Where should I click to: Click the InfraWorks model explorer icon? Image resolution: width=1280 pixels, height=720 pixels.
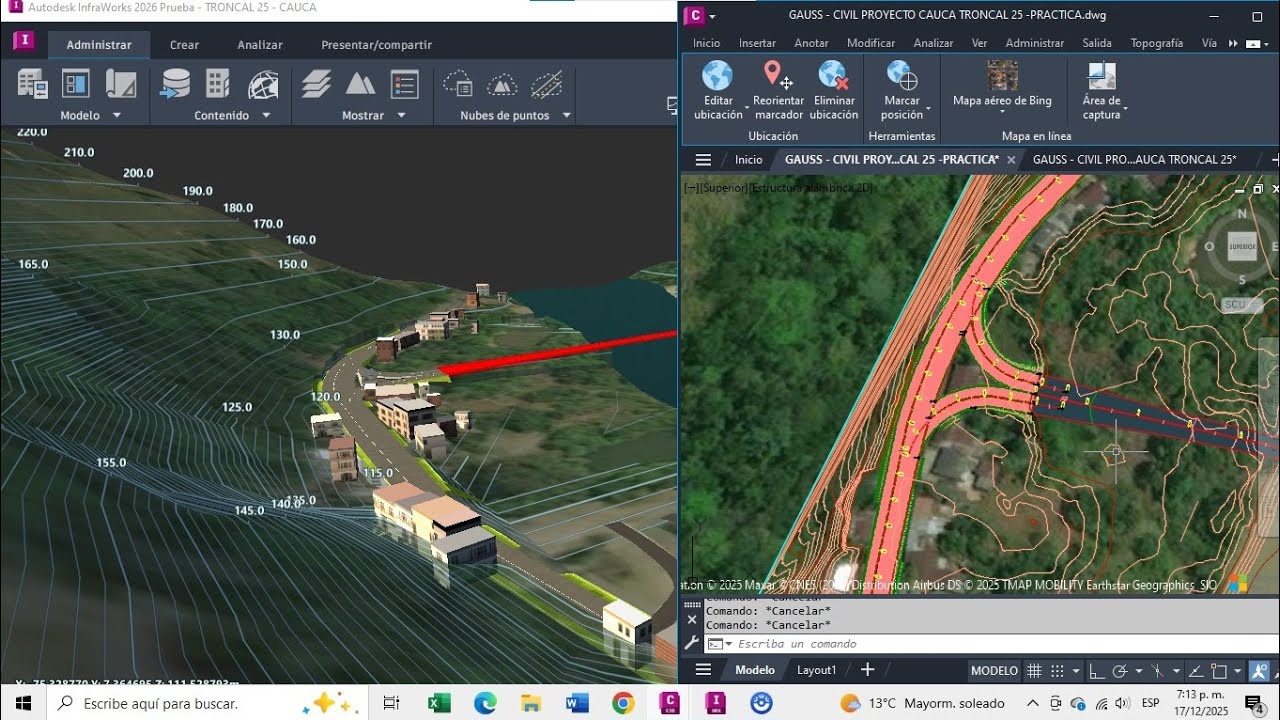tap(76, 84)
